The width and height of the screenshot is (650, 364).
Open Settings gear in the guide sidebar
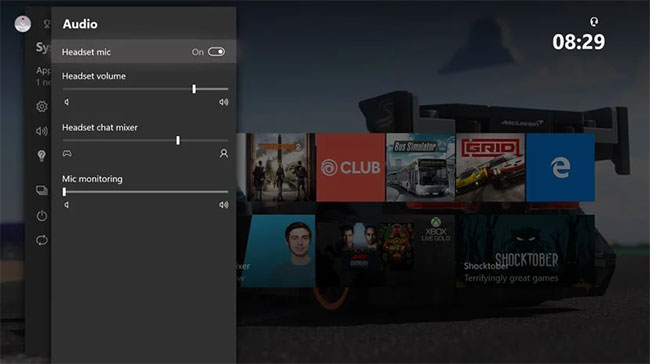(41, 107)
